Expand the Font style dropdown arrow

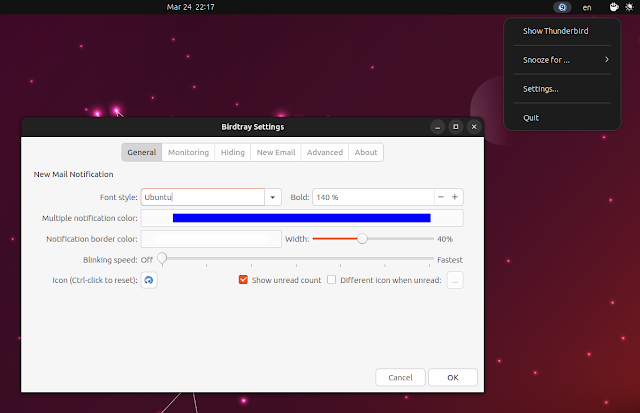[273, 198]
